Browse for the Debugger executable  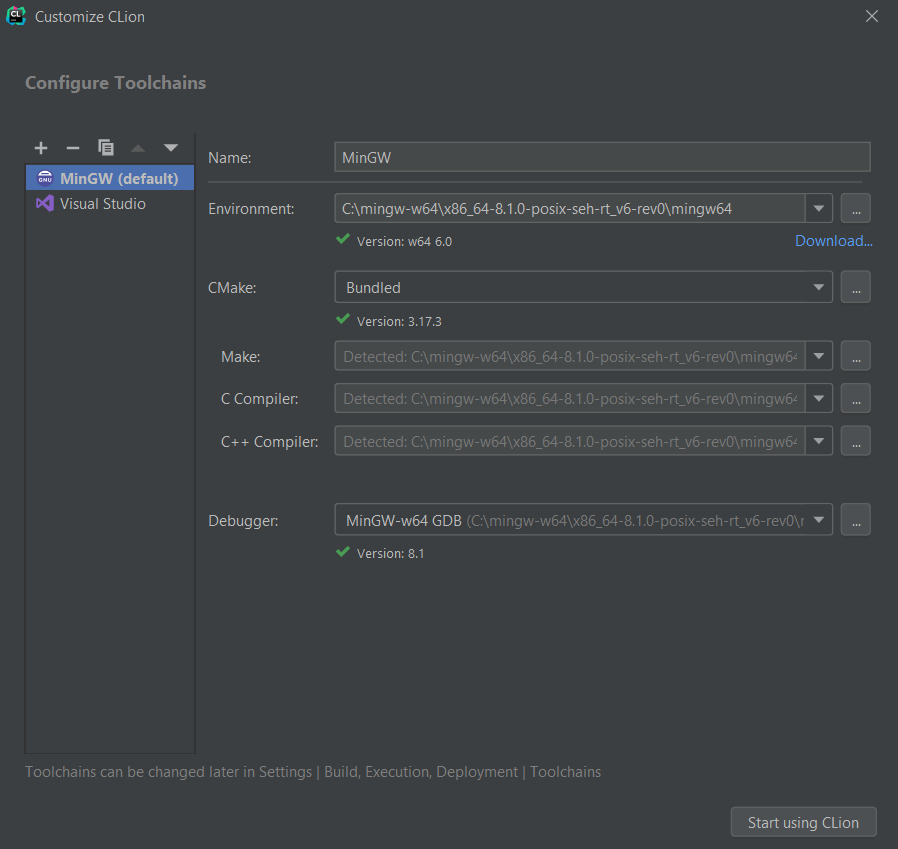(x=855, y=520)
